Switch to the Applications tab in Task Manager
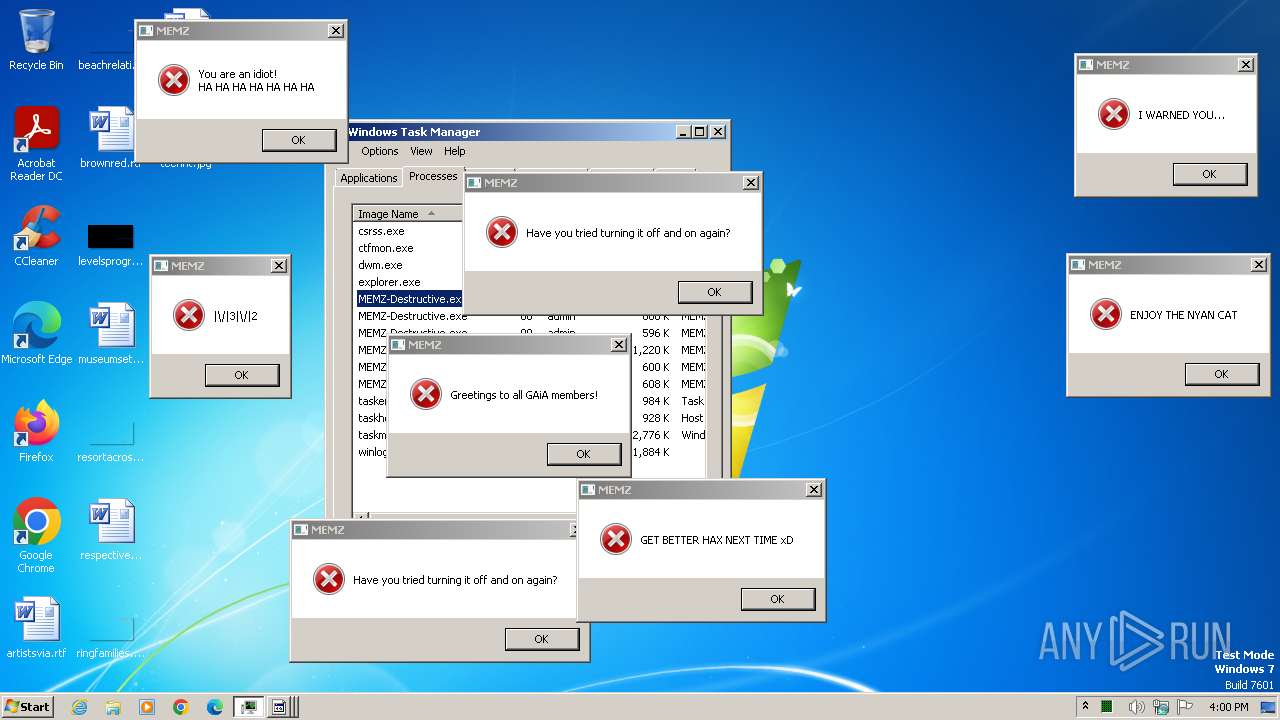Image resolution: width=1280 pixels, height=720 pixels. pyautogui.click(x=368, y=178)
